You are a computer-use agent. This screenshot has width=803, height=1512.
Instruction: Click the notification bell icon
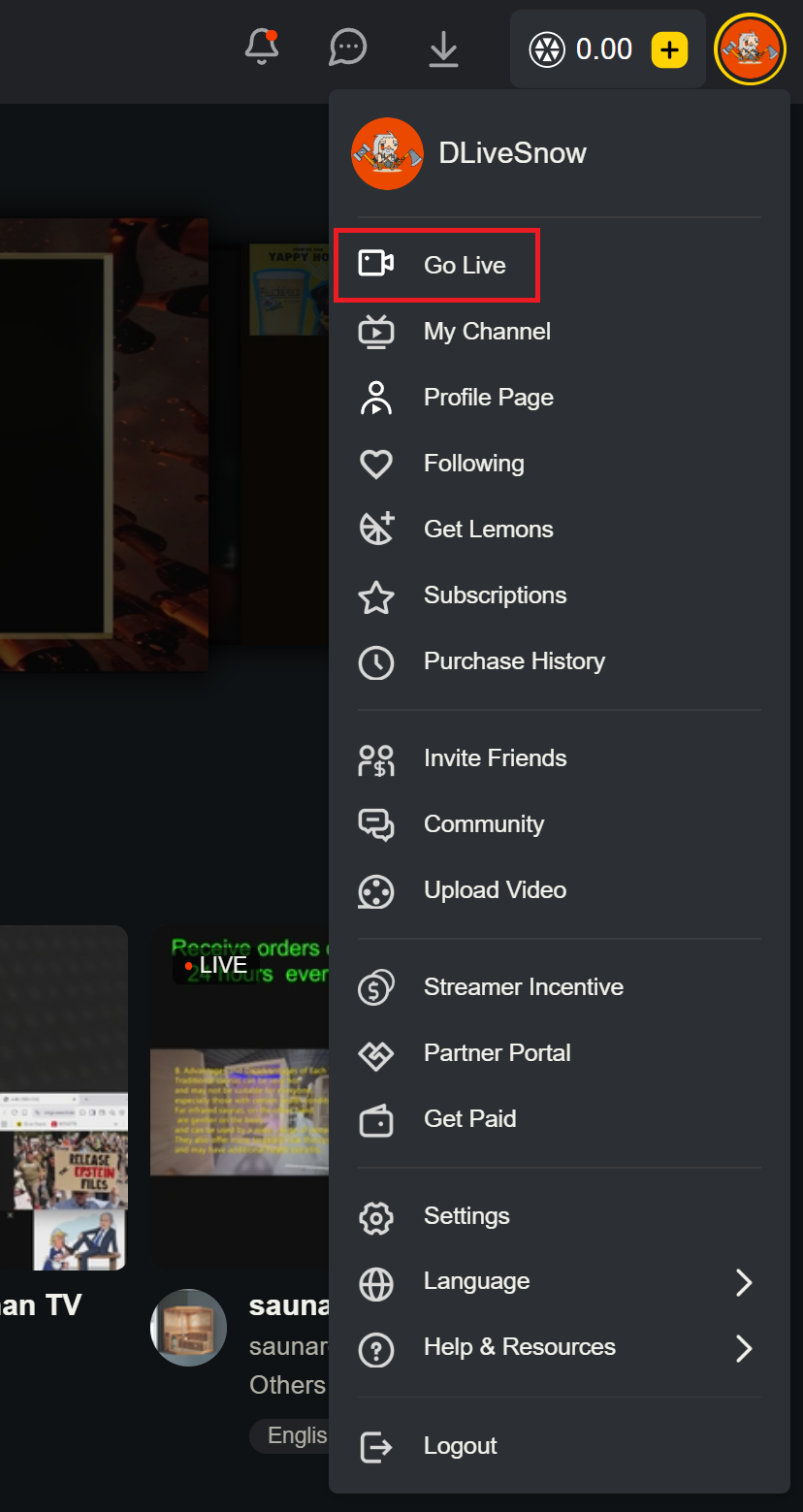tap(262, 47)
